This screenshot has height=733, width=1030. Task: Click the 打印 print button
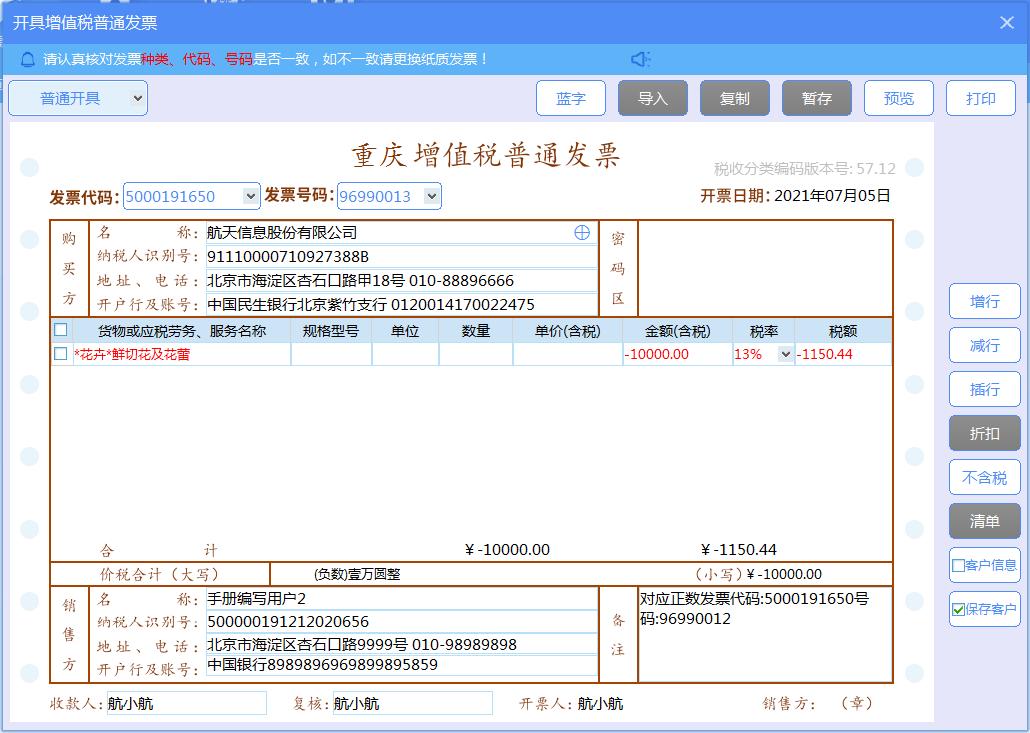pos(980,98)
